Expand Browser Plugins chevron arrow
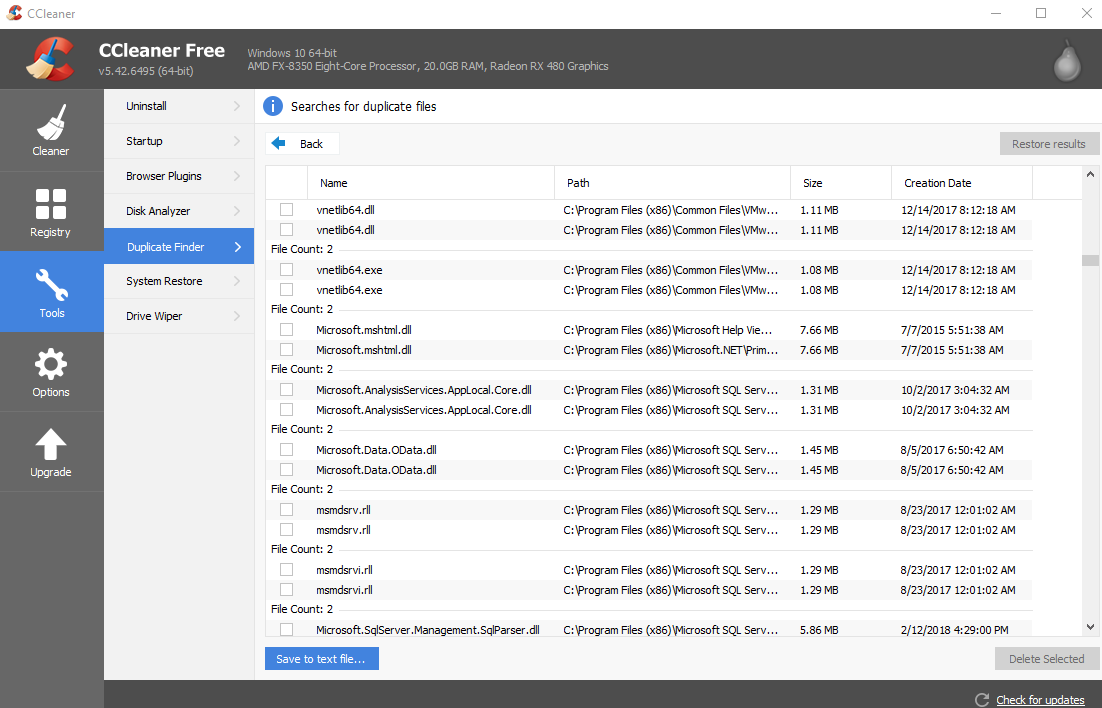 click(x=237, y=176)
